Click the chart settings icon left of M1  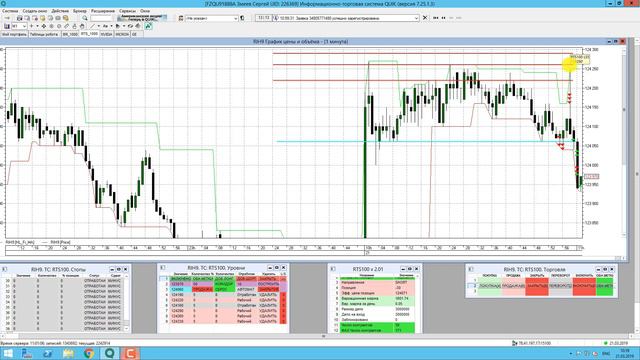[7, 26]
